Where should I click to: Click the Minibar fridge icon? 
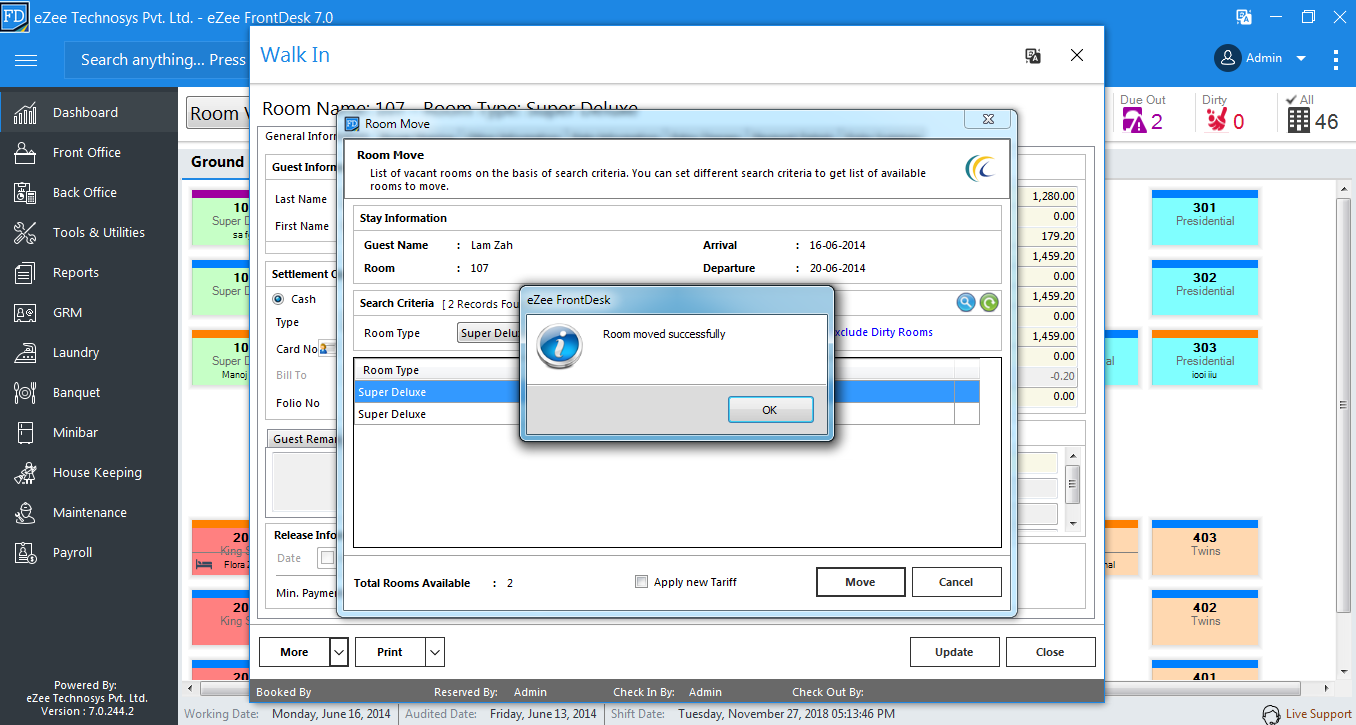tap(25, 433)
